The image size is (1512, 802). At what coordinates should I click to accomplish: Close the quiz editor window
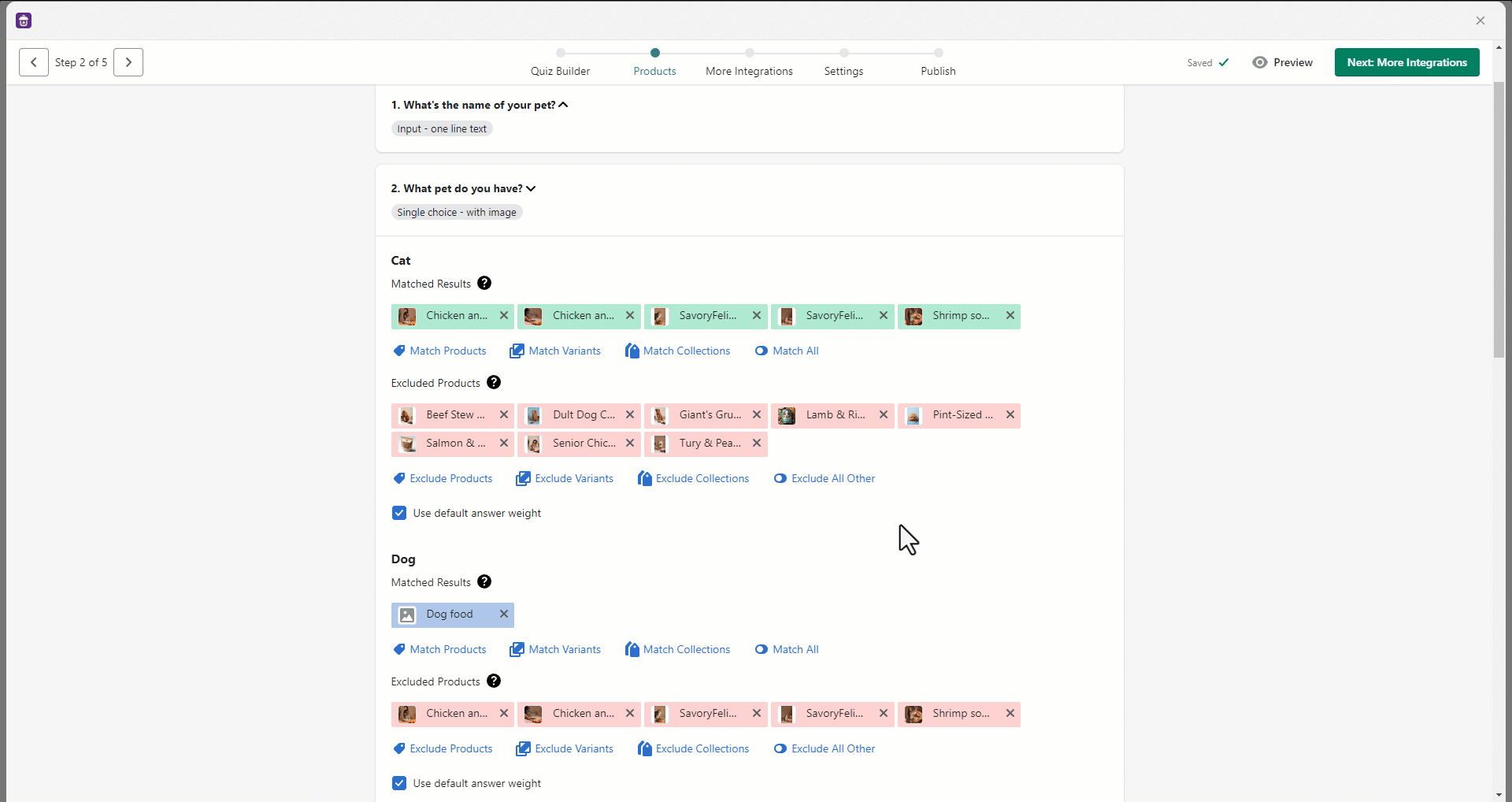point(1480,20)
